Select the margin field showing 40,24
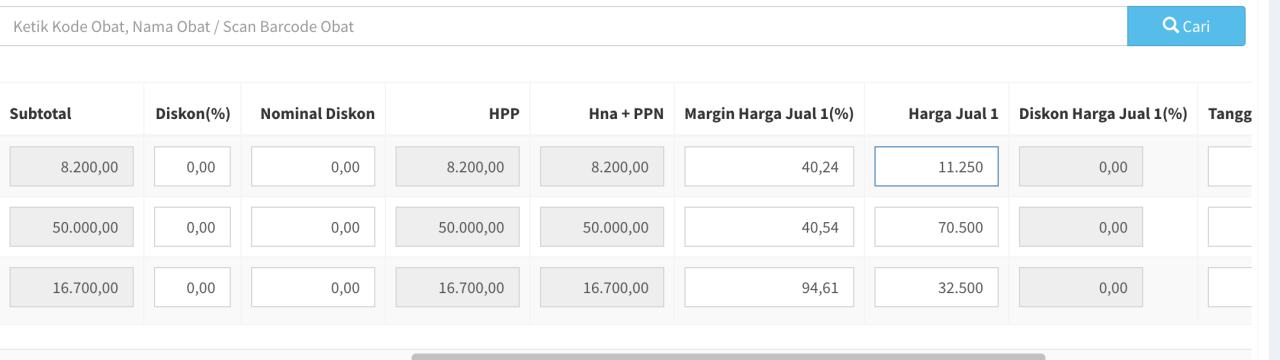The height and width of the screenshot is (360, 1280). 769,167
